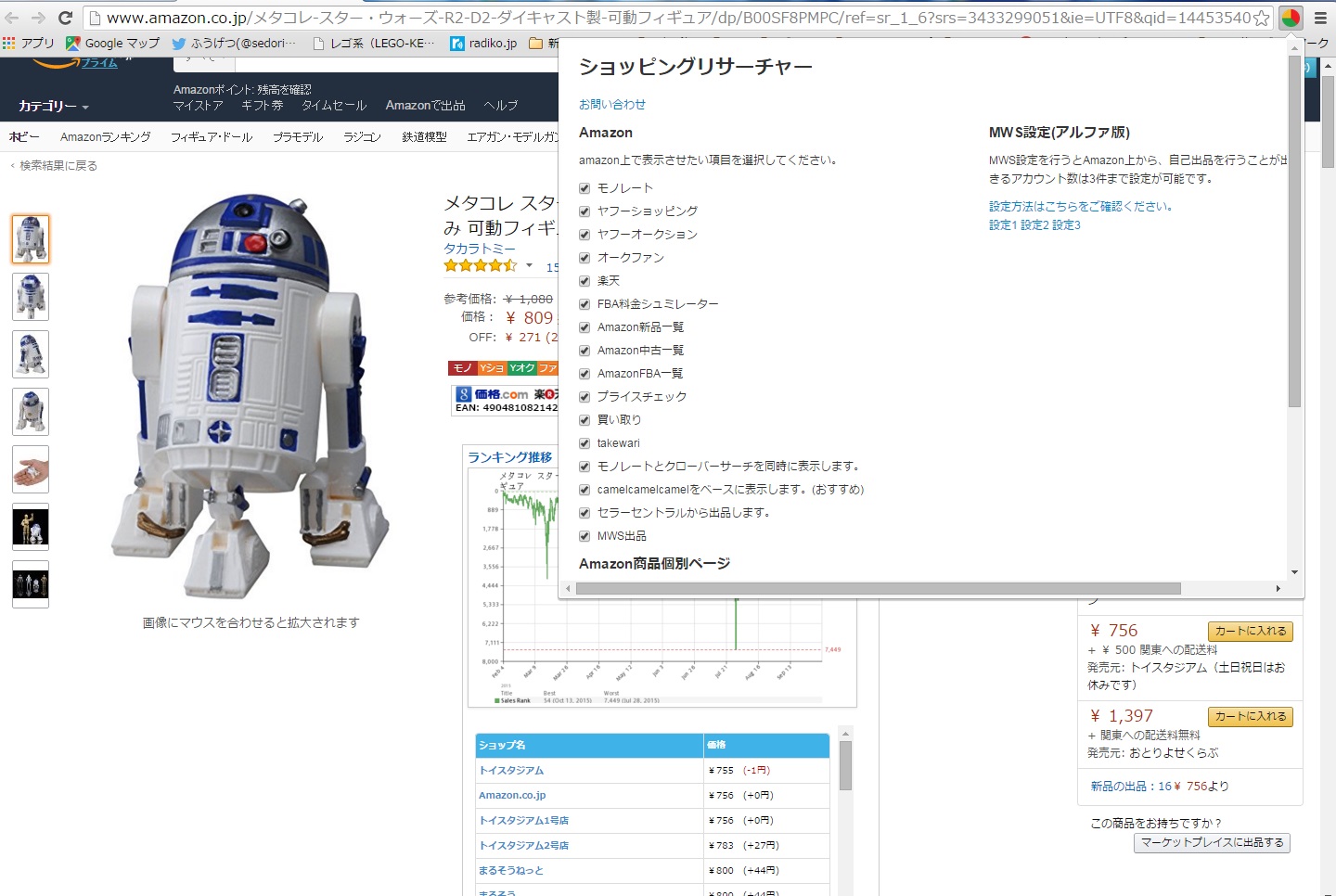Toggle the プライスチェック checkbox
Screen dimensions: 1336x896
tap(584, 397)
